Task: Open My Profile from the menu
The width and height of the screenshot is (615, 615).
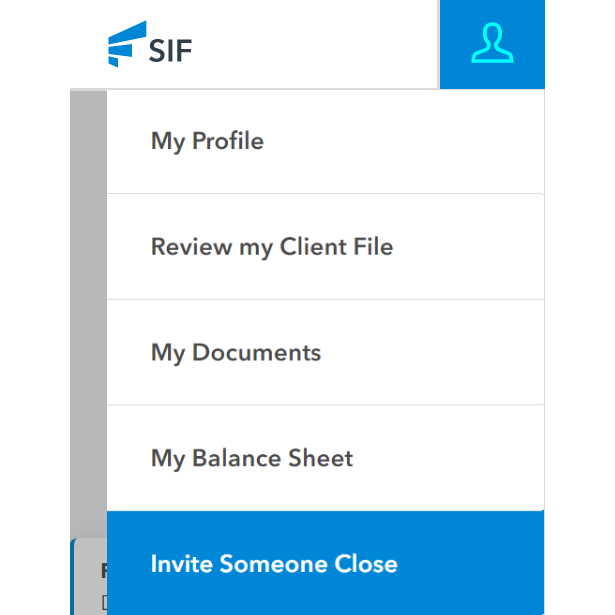Action: coord(207,141)
